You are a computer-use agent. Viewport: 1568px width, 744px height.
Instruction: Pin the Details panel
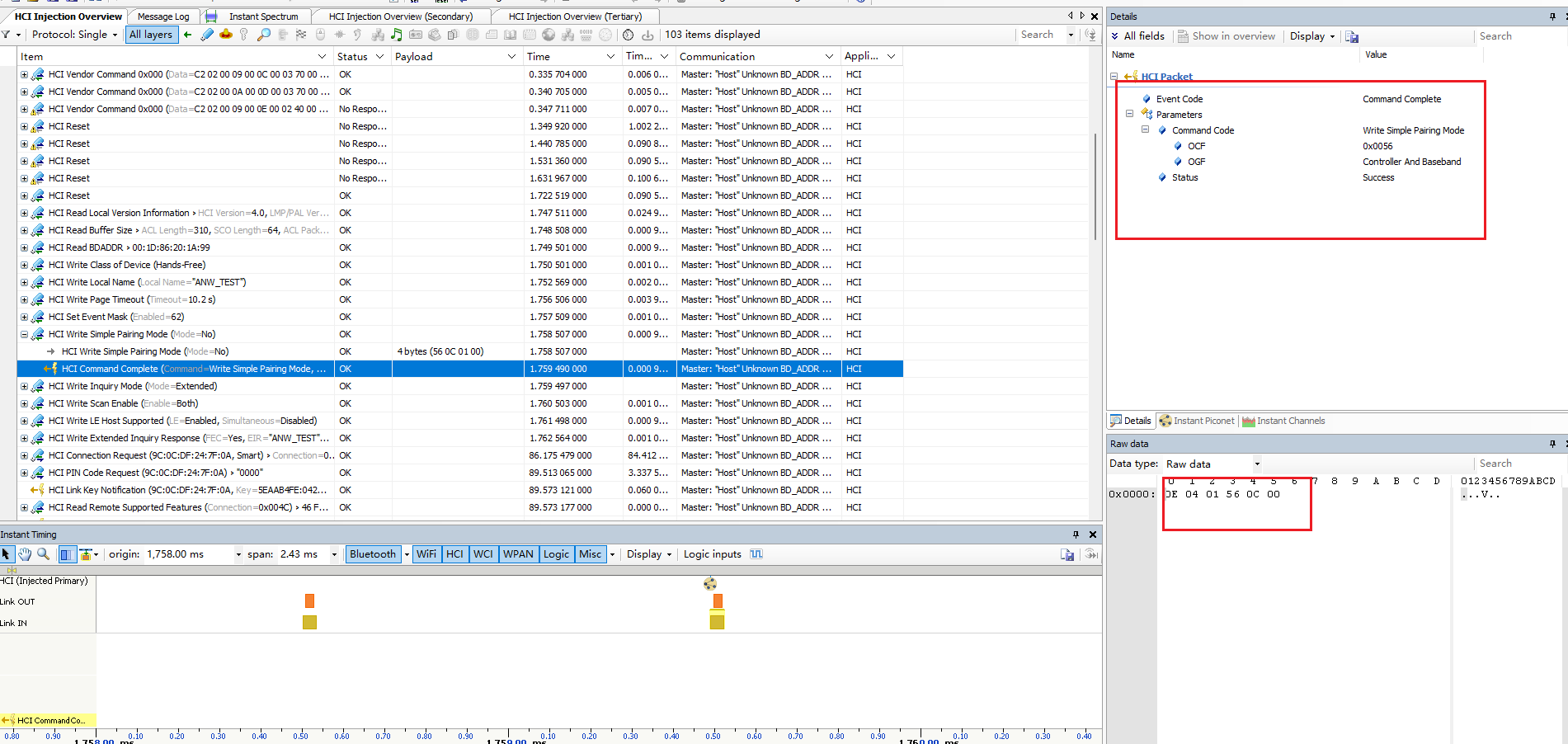pos(1553,16)
